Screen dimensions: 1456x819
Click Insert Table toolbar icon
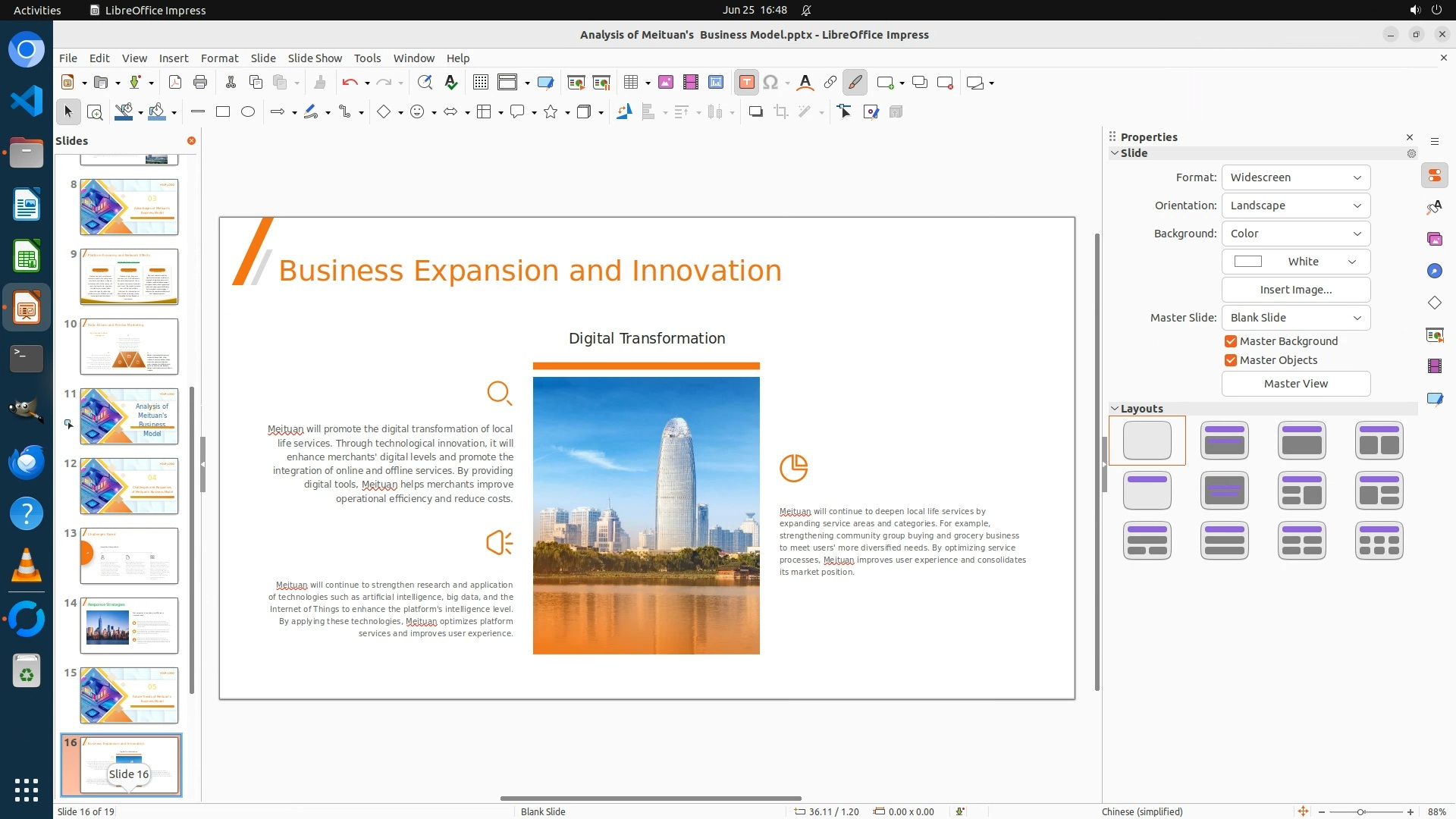(x=630, y=83)
